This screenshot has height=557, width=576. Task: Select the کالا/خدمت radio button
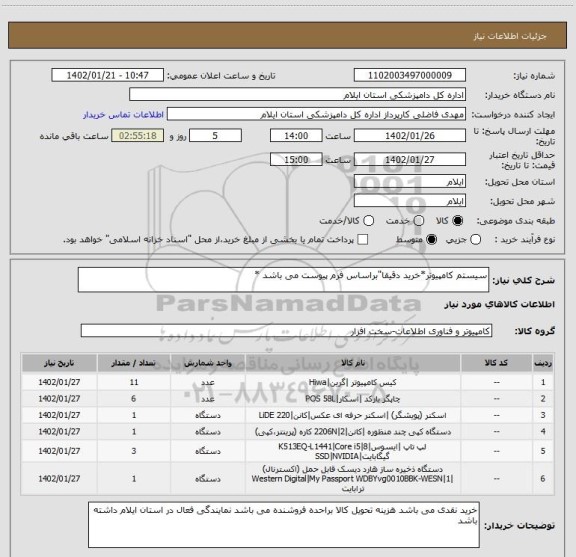point(368,221)
